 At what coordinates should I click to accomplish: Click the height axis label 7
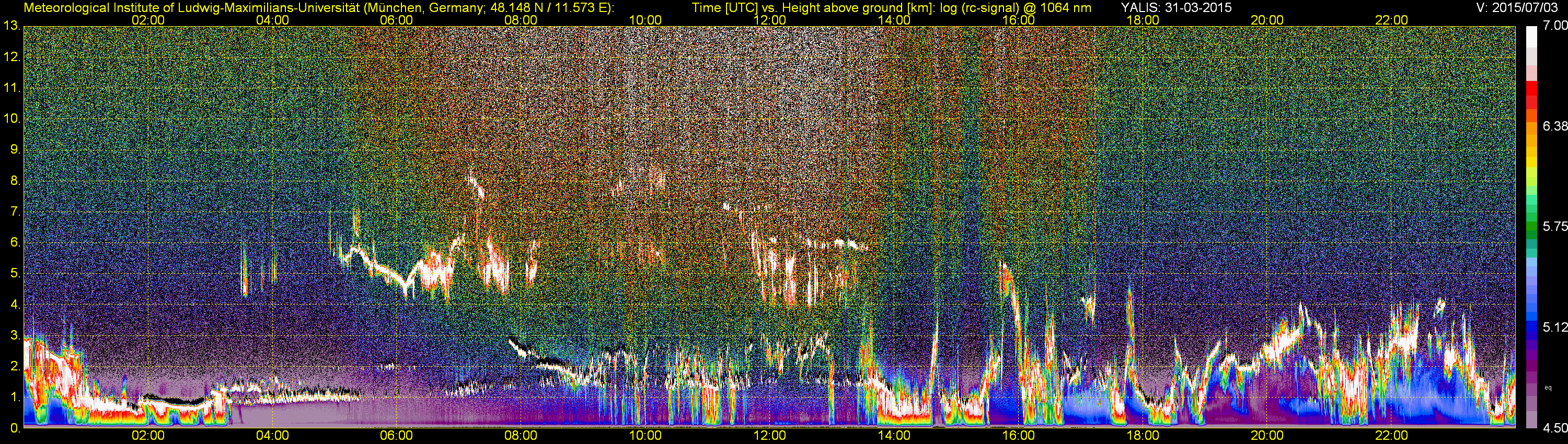[15, 212]
